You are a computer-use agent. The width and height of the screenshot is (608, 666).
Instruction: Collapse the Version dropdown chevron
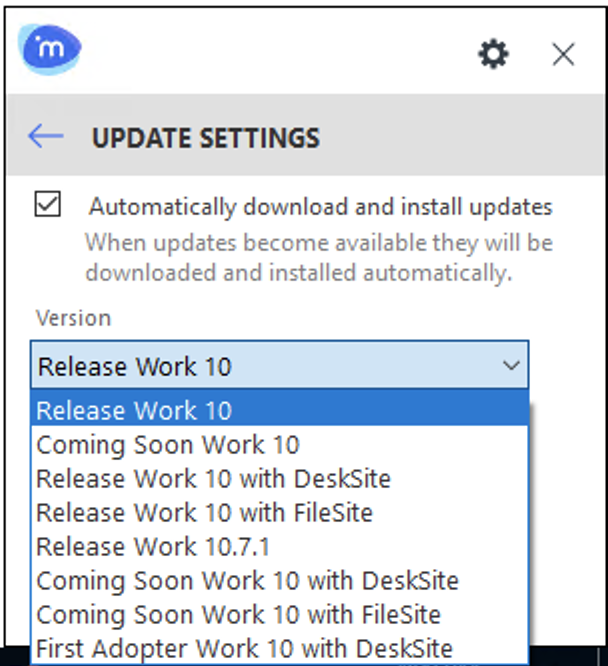point(511,366)
